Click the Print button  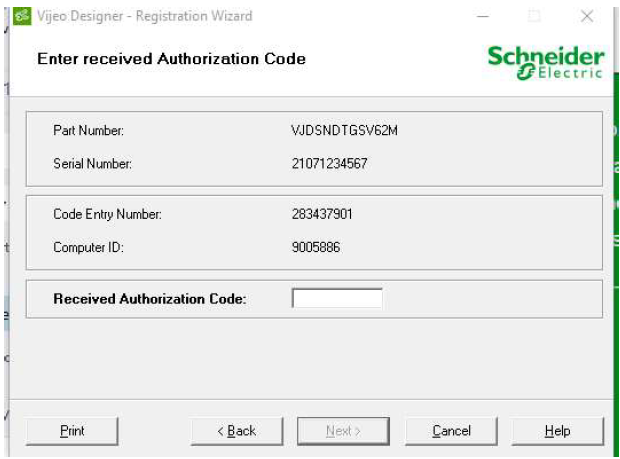click(x=72, y=431)
